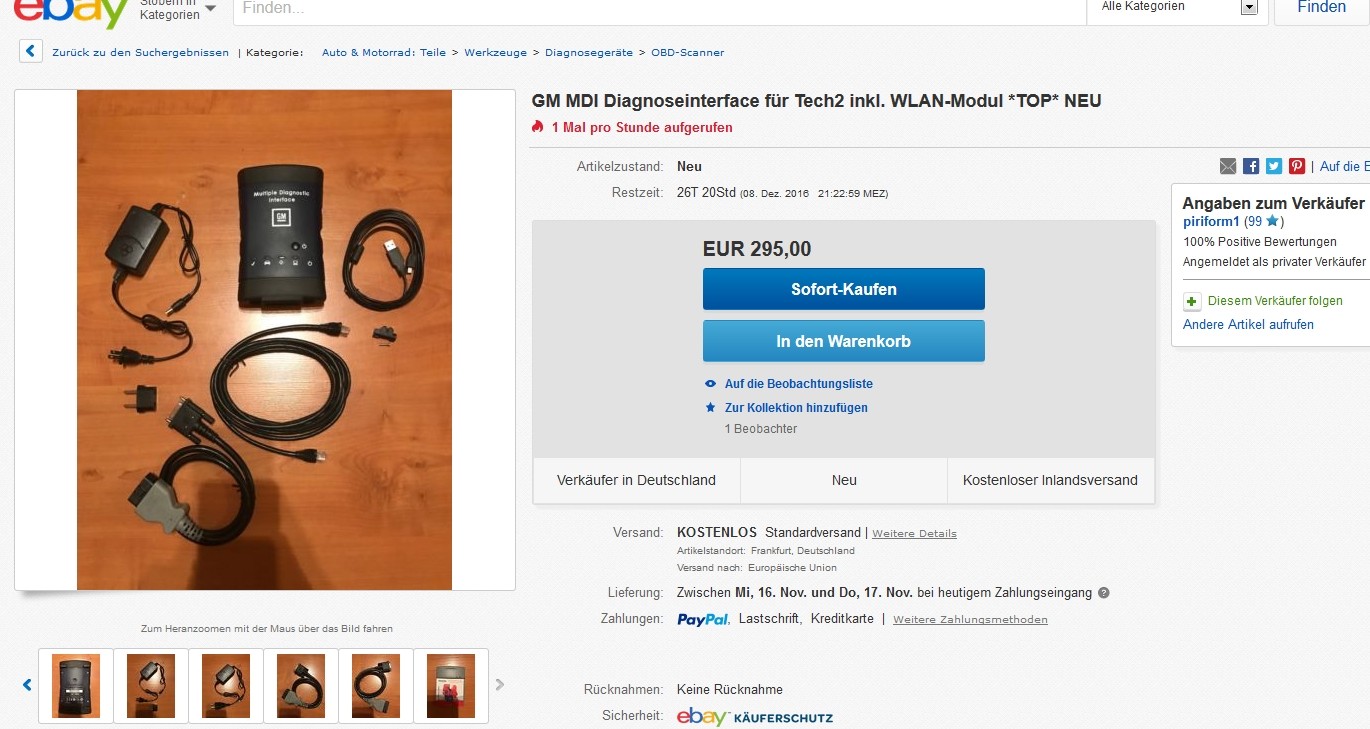View the OBD cable thumbnail
This screenshot has height=729, width=1370.
[x=302, y=685]
